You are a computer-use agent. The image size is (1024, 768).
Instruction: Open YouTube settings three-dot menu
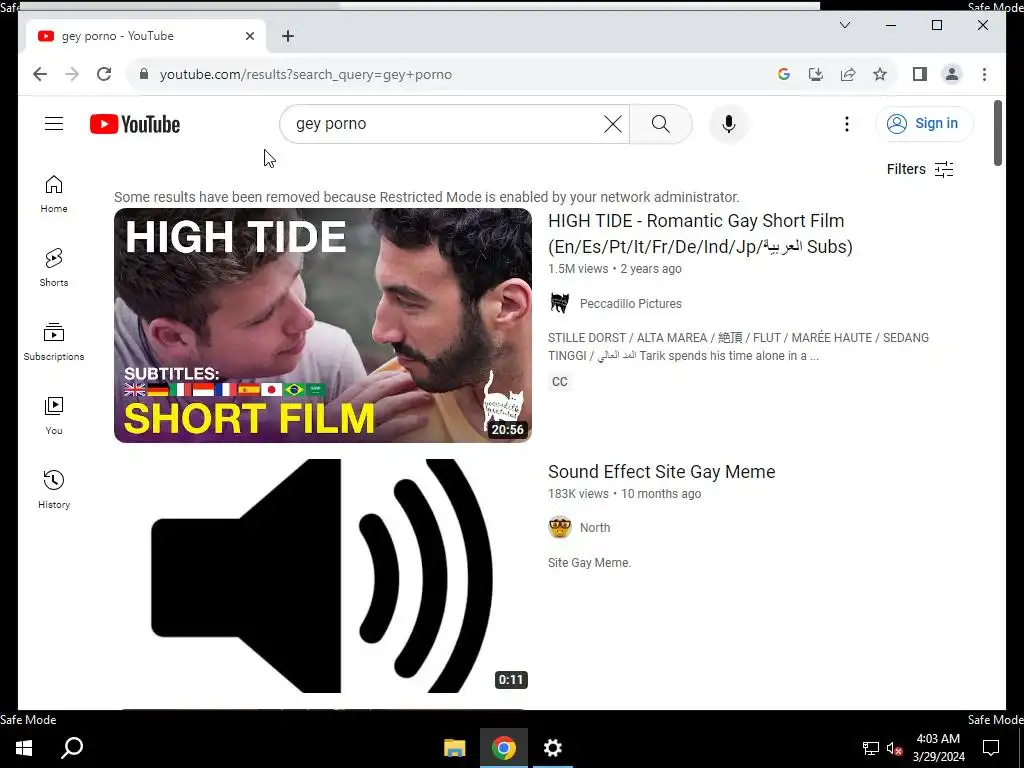coord(846,123)
